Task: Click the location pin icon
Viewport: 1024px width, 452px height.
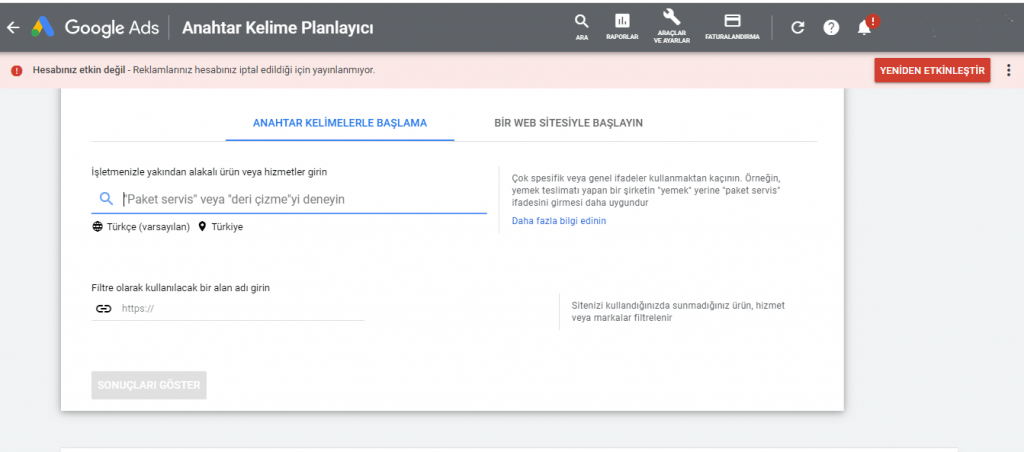Action: click(x=202, y=227)
